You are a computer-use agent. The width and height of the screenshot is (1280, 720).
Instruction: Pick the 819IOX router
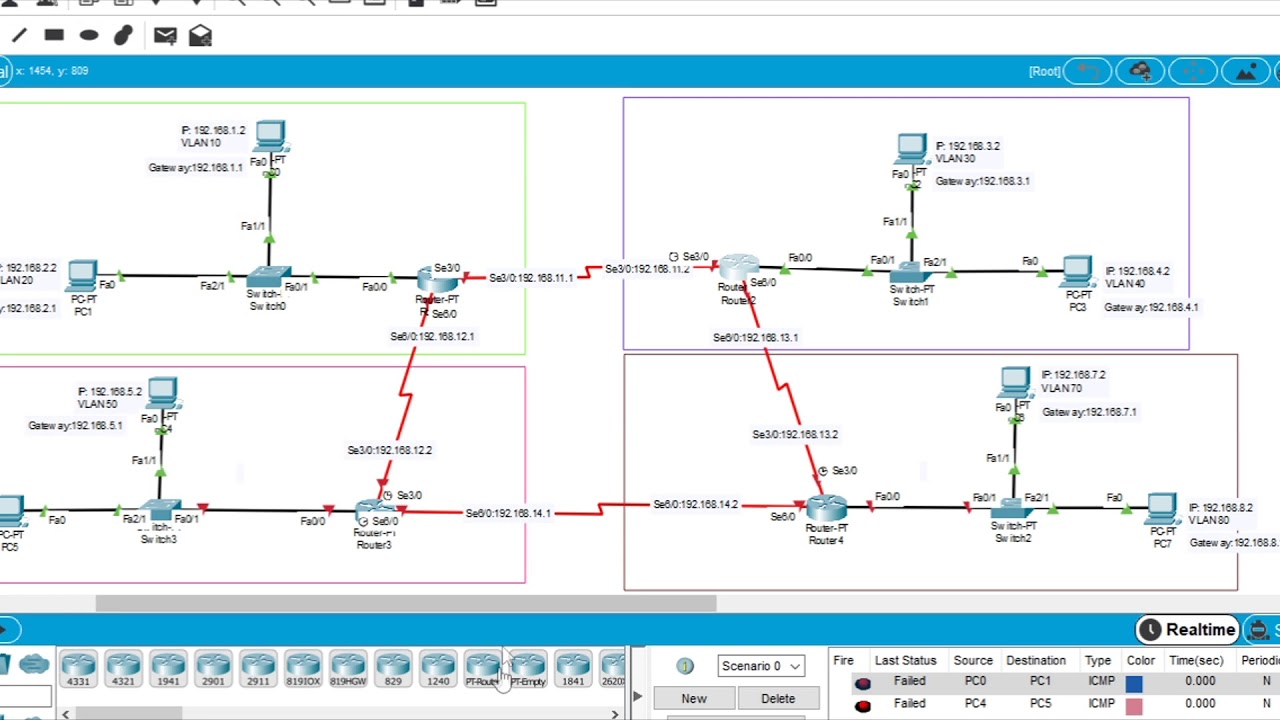(x=303, y=669)
